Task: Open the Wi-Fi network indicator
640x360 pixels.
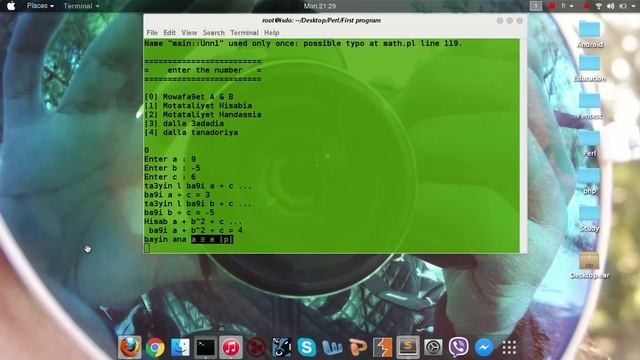Action: [x=598, y=6]
